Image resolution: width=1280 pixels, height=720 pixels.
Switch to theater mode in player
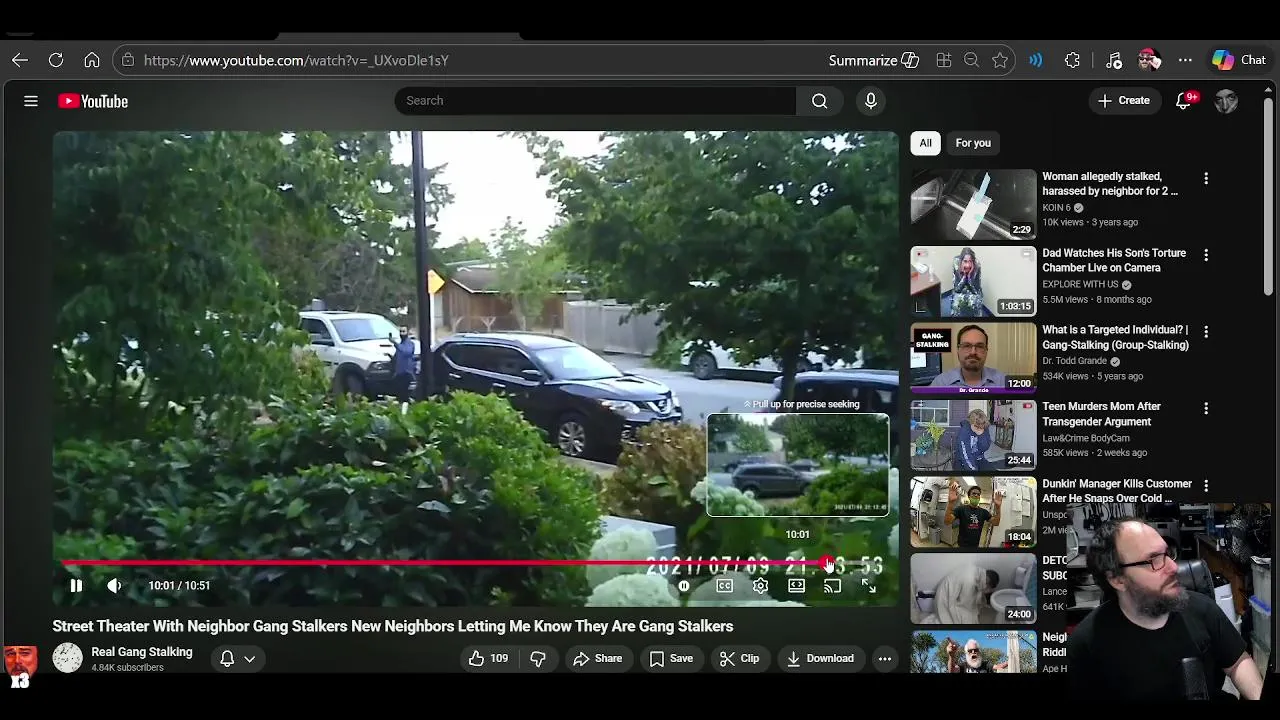(x=796, y=586)
